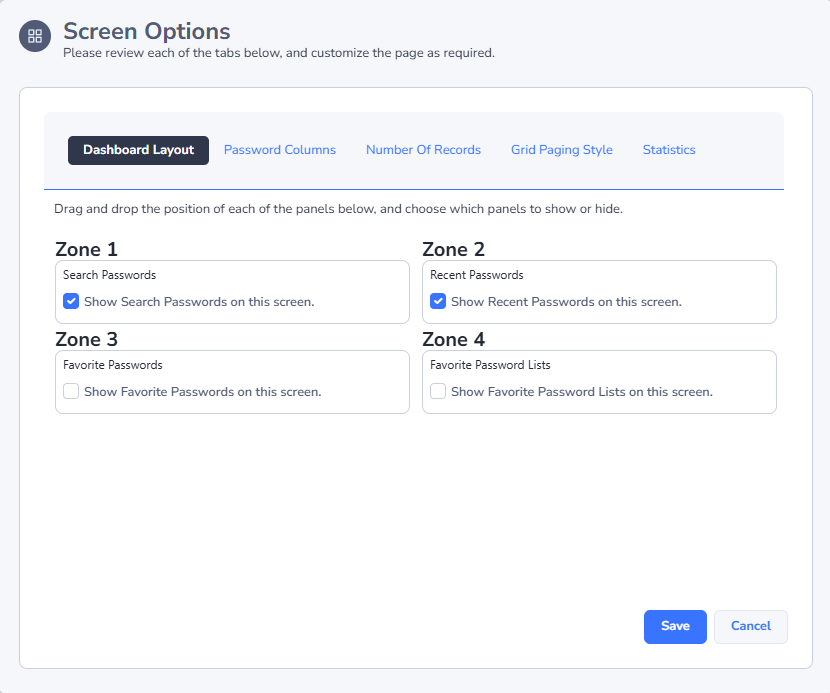Click the Save button
830x693 pixels.
pos(675,626)
